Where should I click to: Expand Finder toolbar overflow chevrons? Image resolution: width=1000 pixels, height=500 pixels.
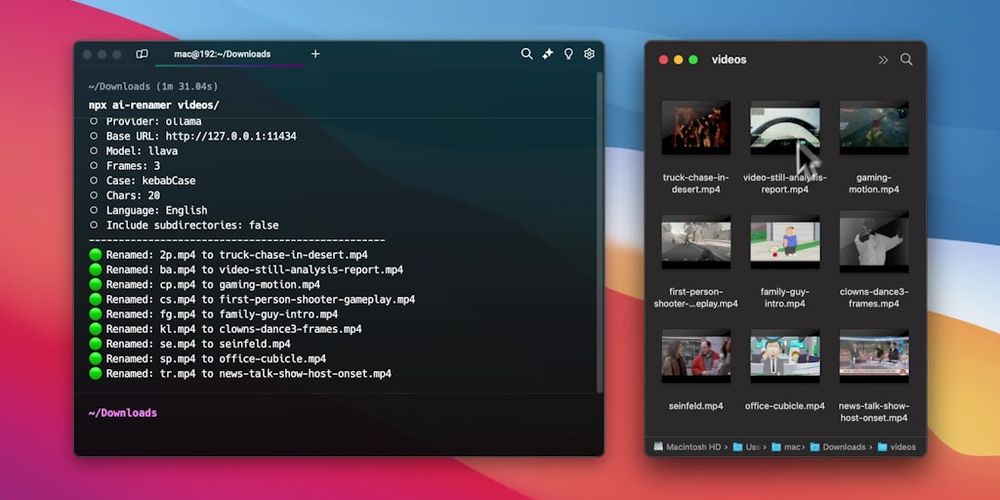tap(883, 60)
